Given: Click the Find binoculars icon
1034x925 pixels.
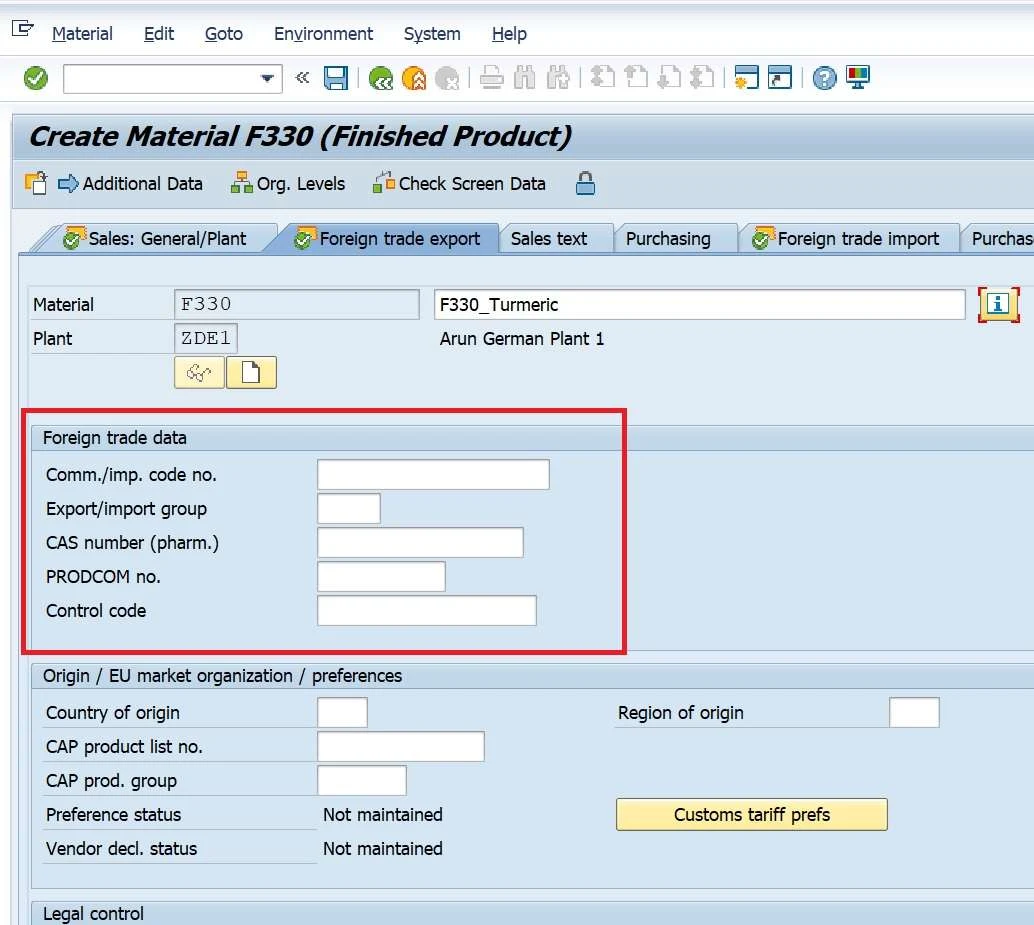Looking at the screenshot, I should pyautogui.click(x=524, y=78).
